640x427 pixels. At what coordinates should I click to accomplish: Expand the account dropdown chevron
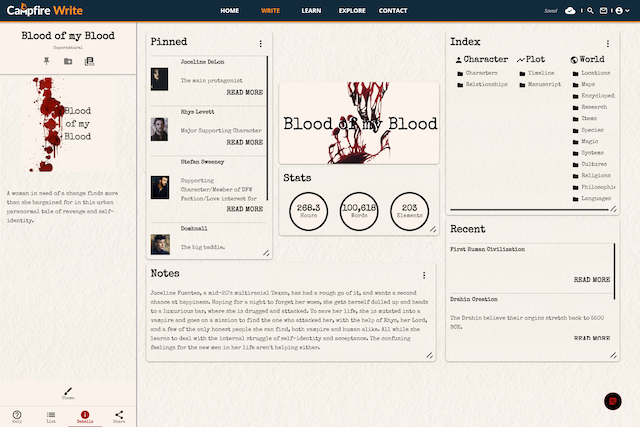tap(627, 11)
